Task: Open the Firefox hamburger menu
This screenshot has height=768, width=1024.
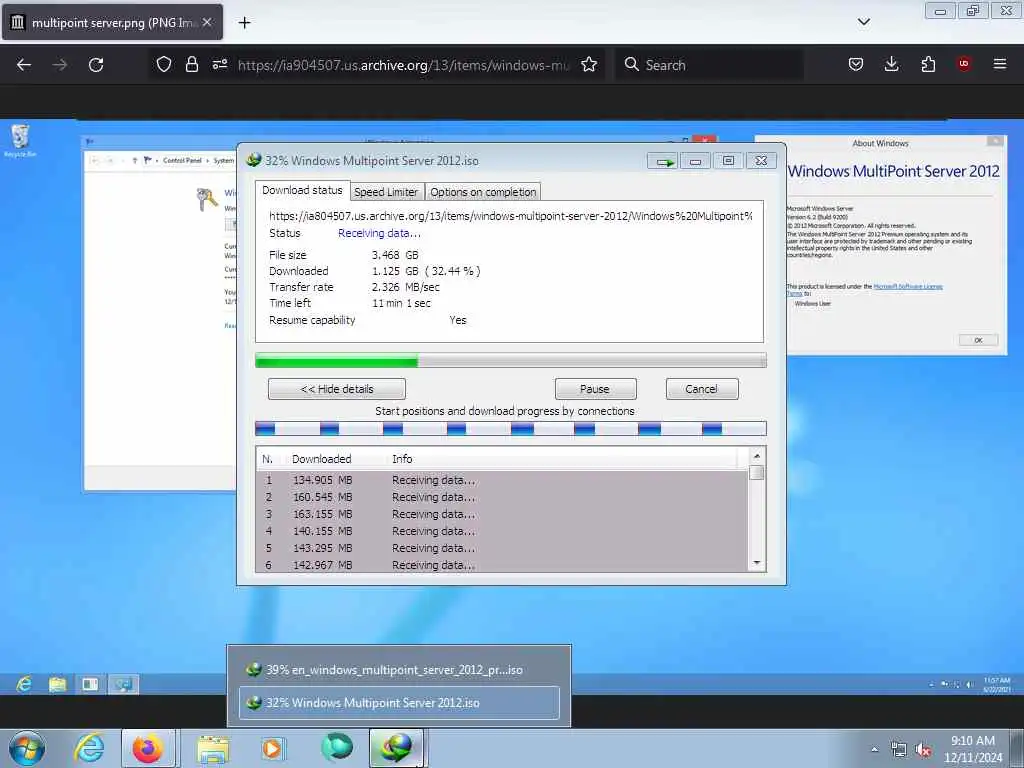Action: pyautogui.click(x=1000, y=64)
